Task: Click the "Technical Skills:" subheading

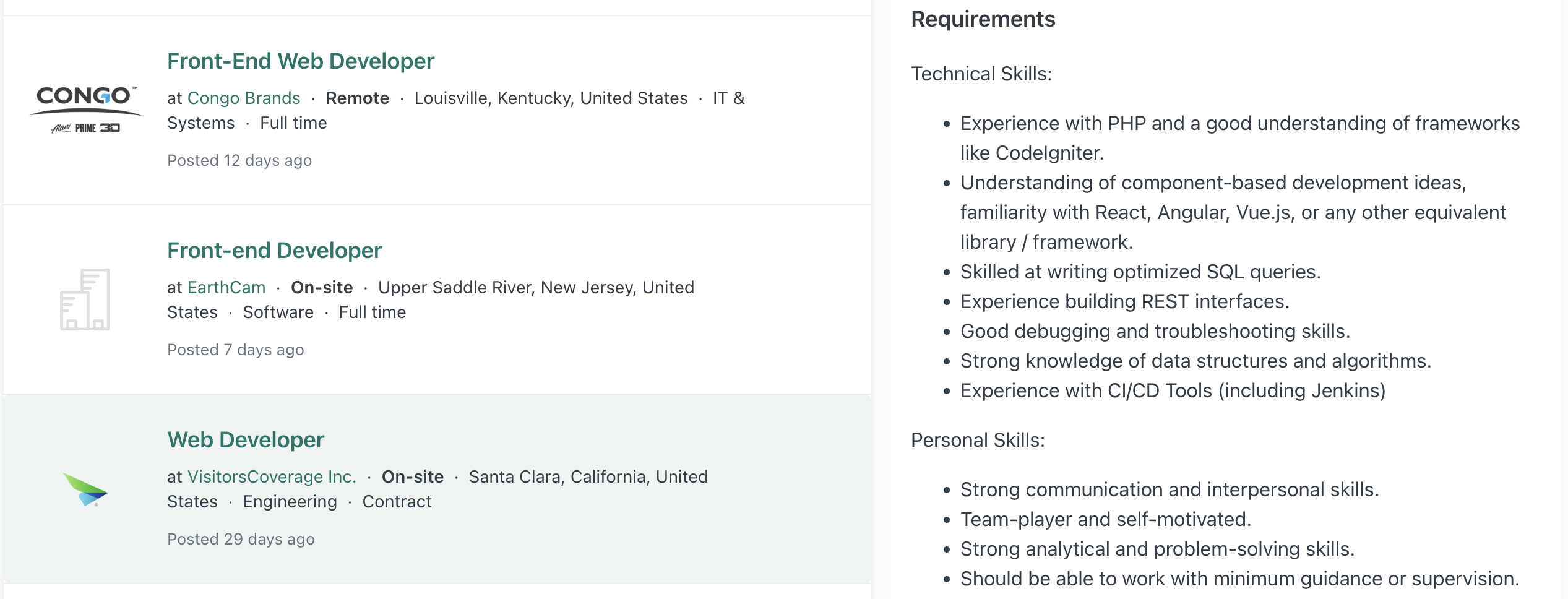Action: pos(981,74)
